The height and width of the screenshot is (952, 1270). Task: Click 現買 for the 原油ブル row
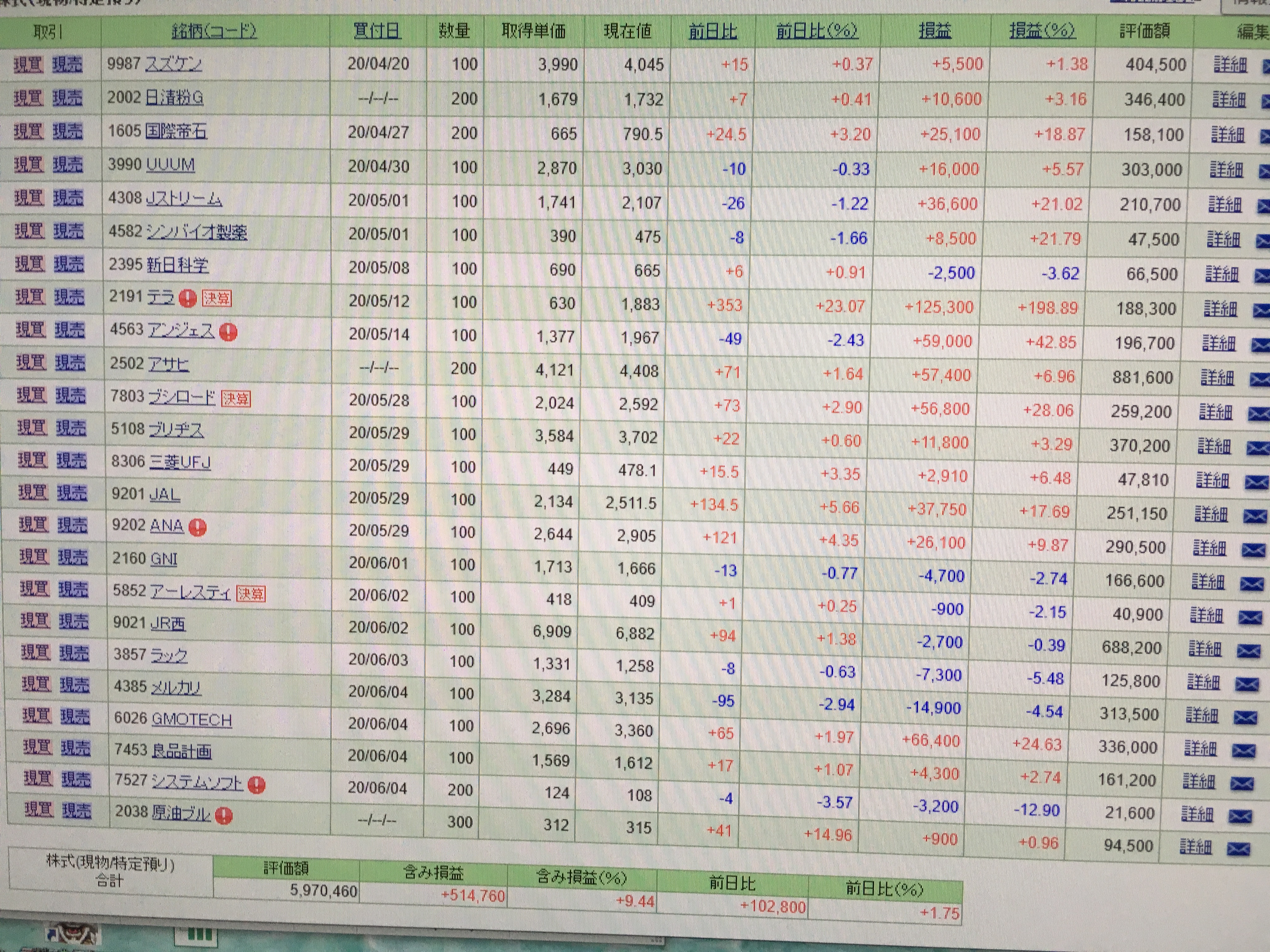[39, 810]
